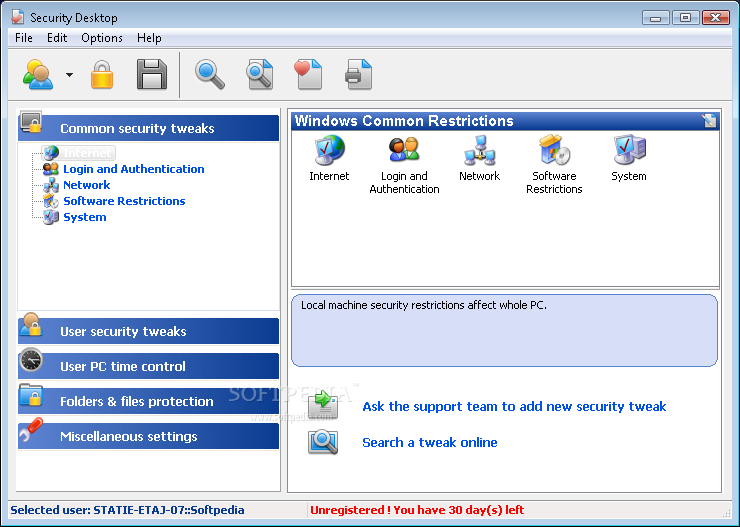Open the Options menu
Viewport: 740px width, 527px height.
point(102,38)
